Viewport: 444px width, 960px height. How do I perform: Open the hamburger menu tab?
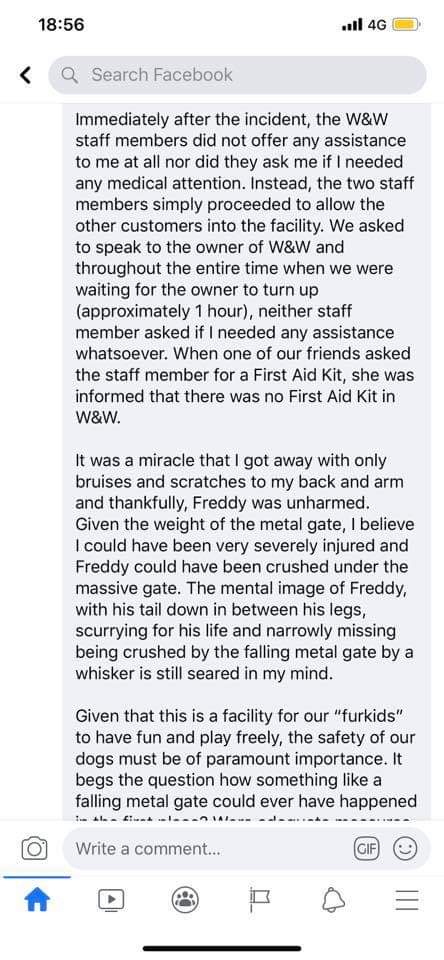[407, 899]
